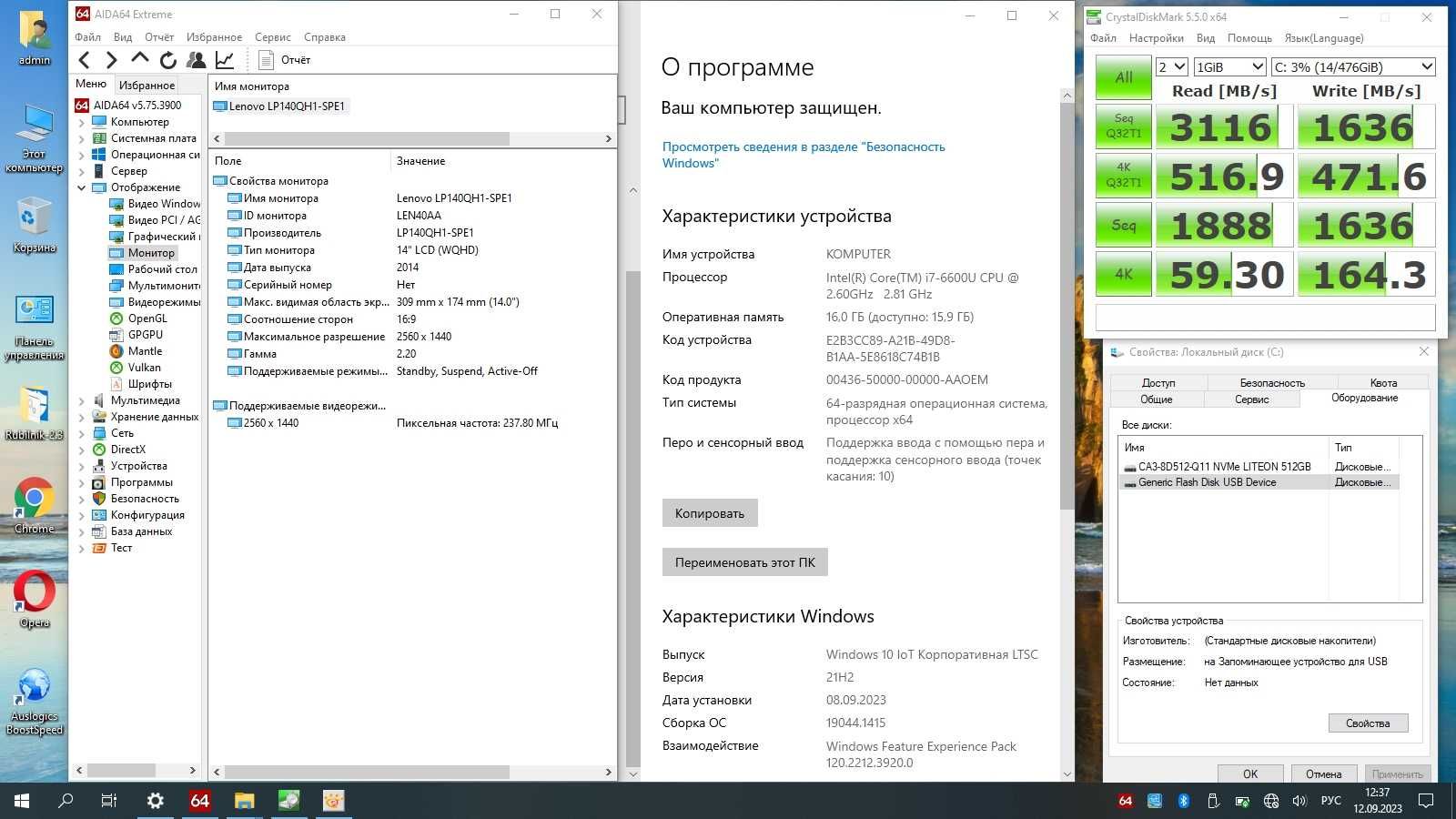This screenshot has width=1456, height=819.
Task: Click Свойства button in disk properties
Action: 1368,723
